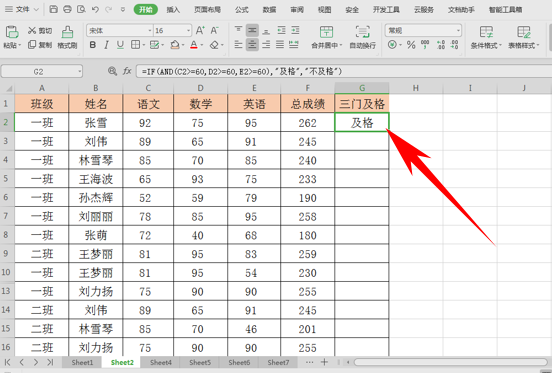
Task: Toggle vertical middle alignment
Action: click(252, 31)
